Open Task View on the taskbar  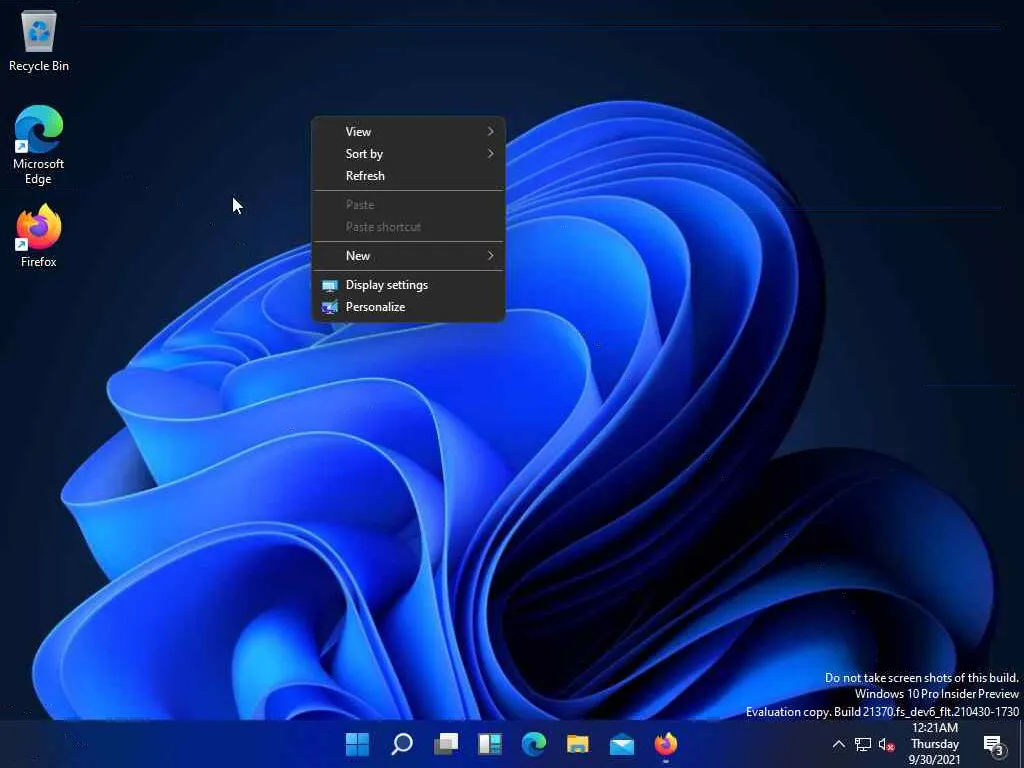point(446,744)
